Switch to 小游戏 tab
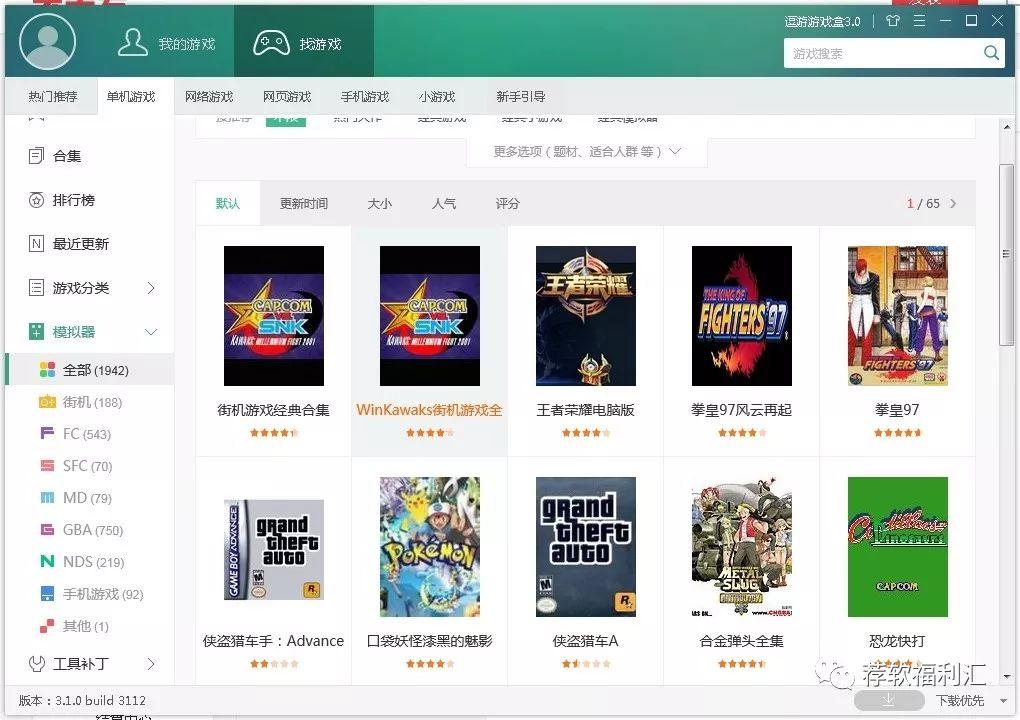Screen dimensions: 1020x720 [x=437, y=96]
